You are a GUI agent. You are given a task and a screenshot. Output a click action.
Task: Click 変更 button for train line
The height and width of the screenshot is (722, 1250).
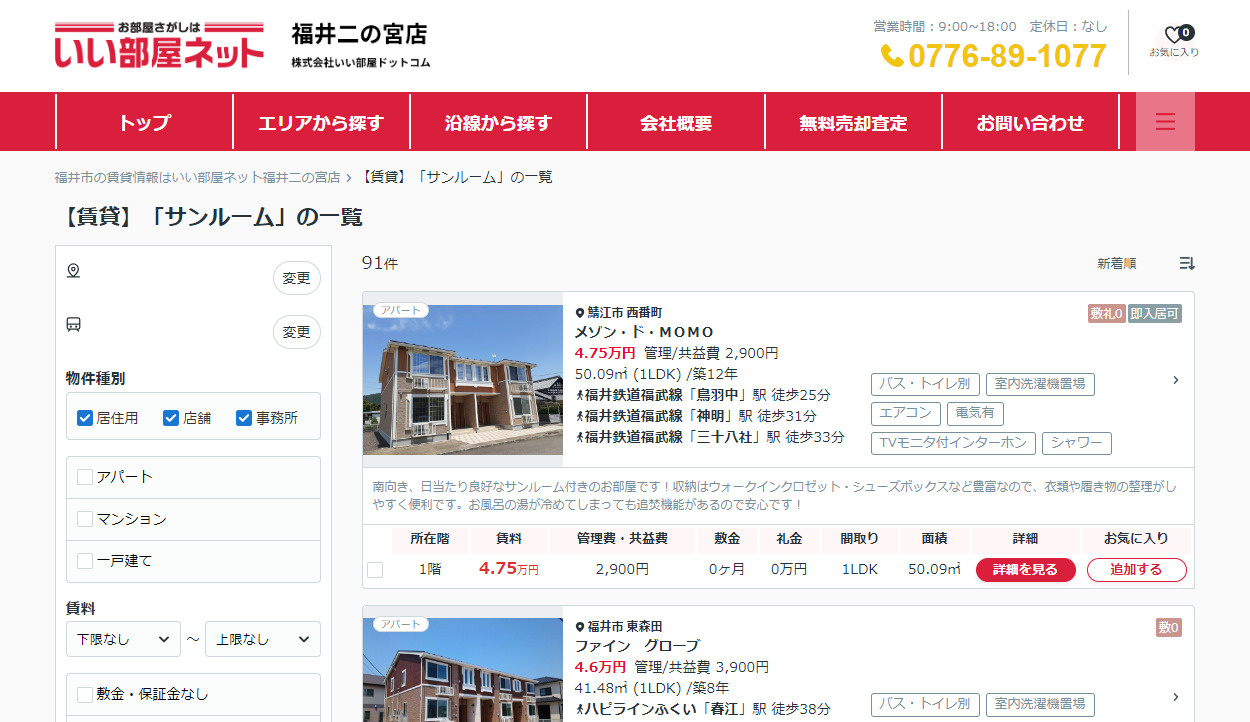(x=297, y=332)
